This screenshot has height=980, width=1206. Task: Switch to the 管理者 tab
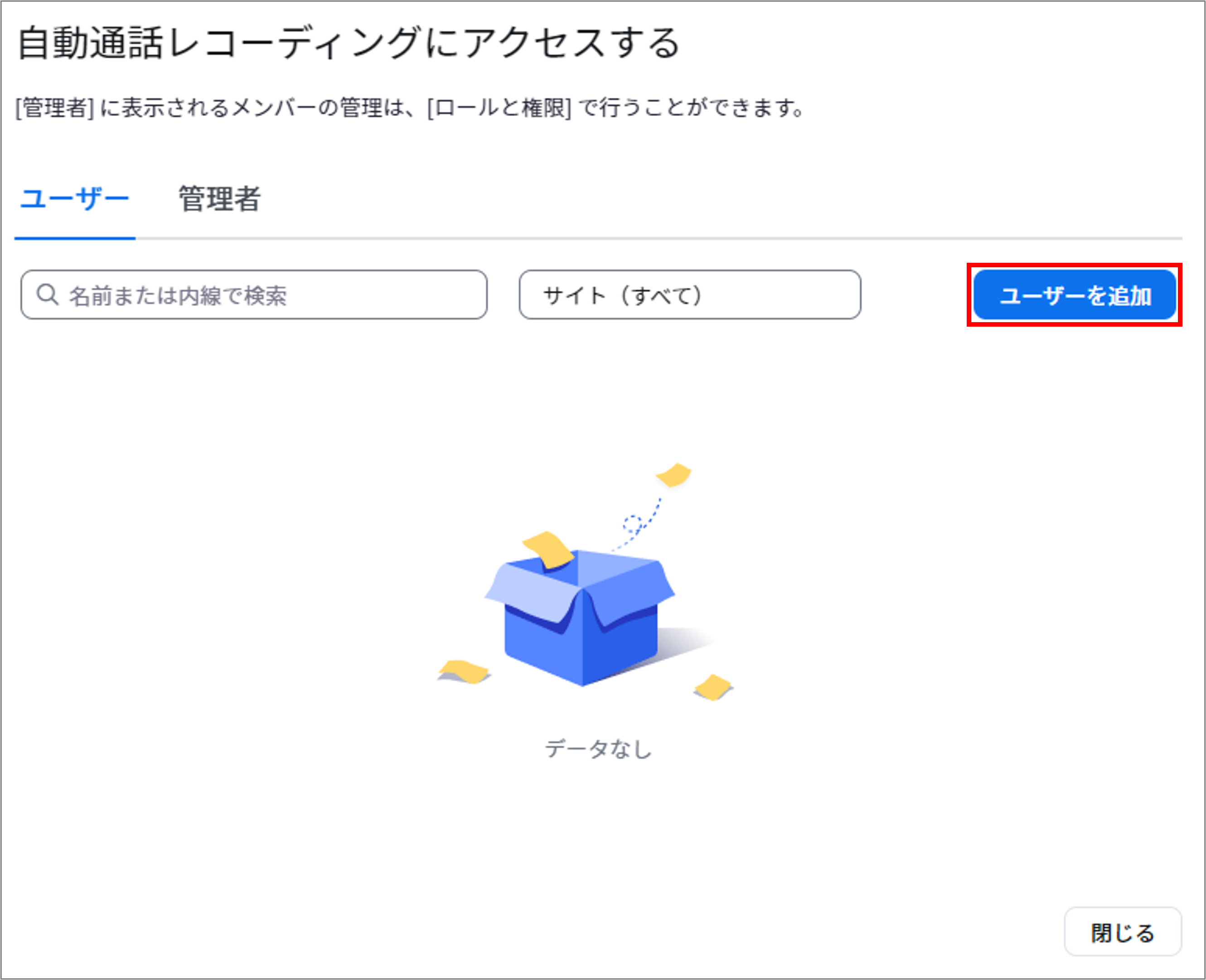[219, 199]
